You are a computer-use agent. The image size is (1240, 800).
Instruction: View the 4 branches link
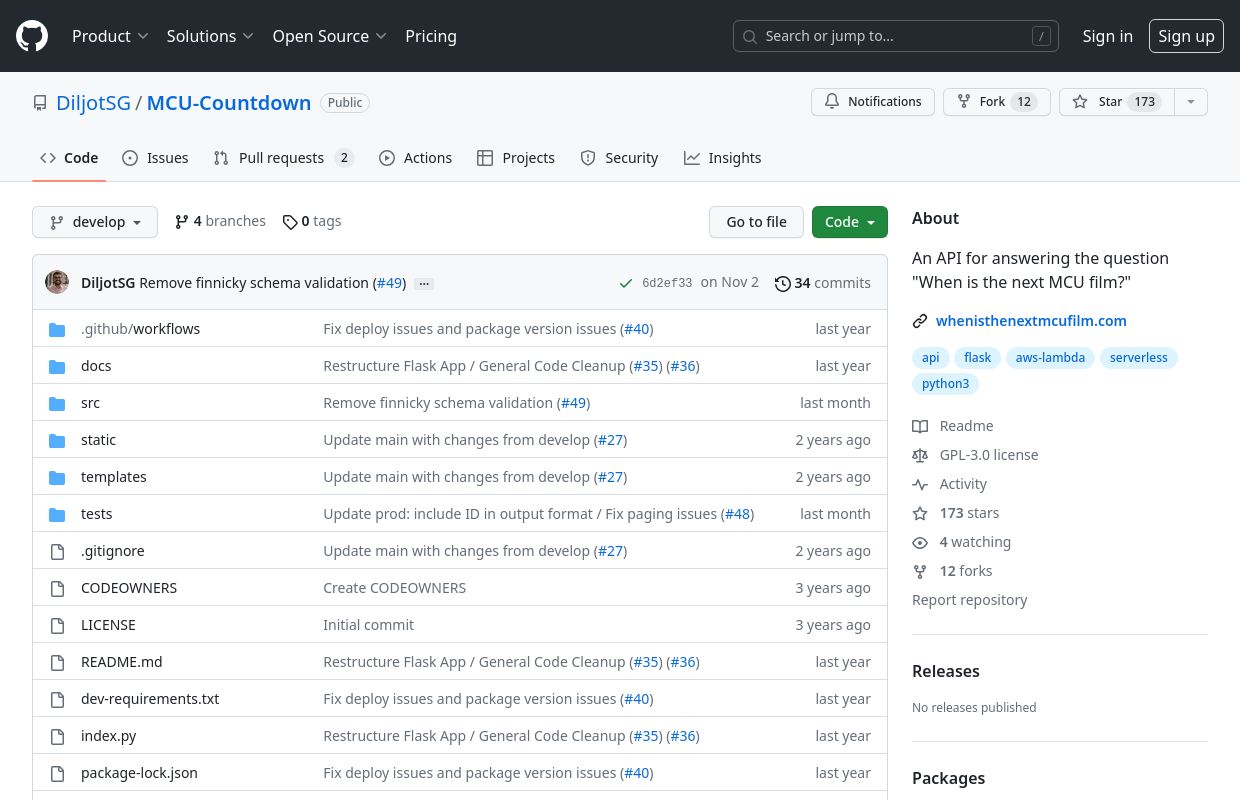coord(220,221)
